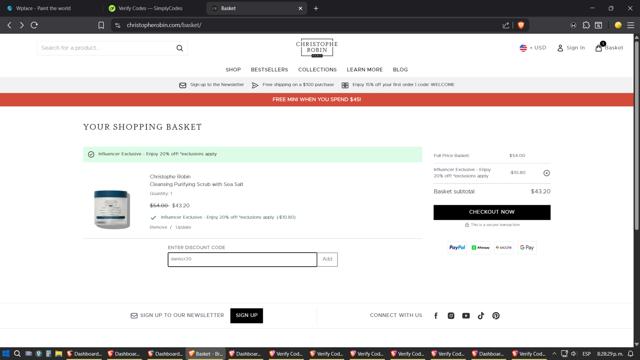
Task: Click the Windows Start button
Action: tap(6, 353)
